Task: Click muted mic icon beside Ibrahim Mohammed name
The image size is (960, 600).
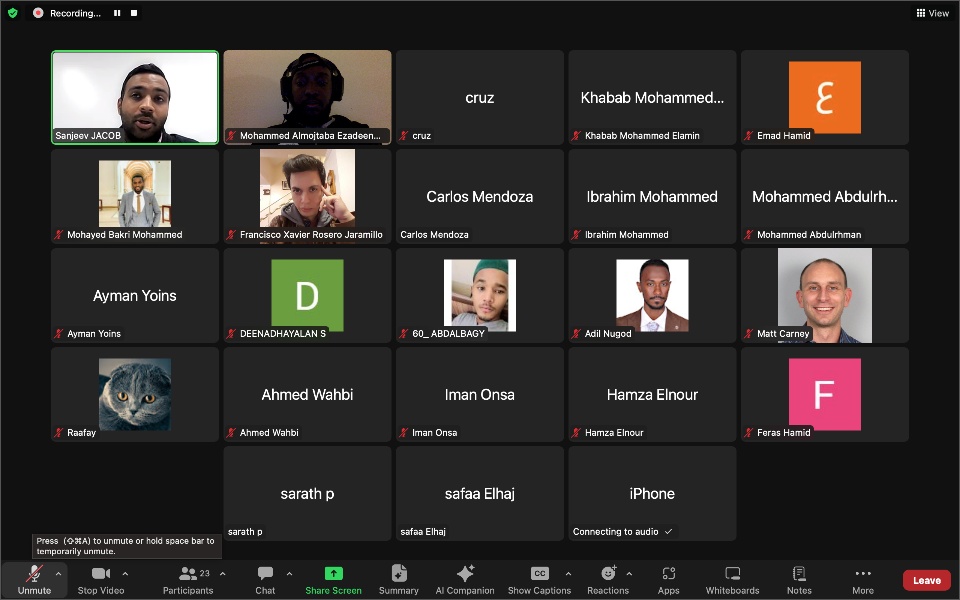Action: (576, 234)
